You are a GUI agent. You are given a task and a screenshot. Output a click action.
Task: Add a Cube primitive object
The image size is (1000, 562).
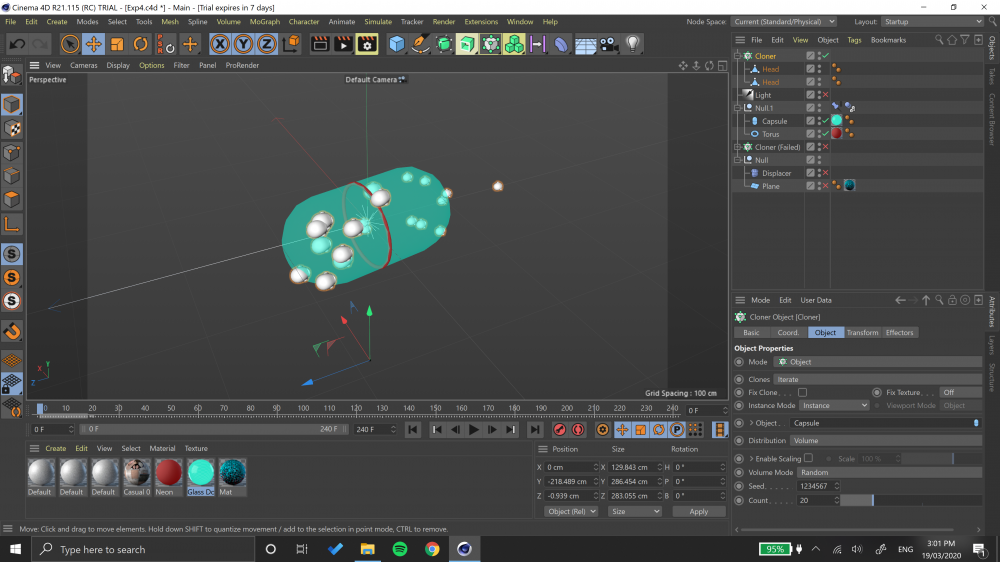pos(397,43)
